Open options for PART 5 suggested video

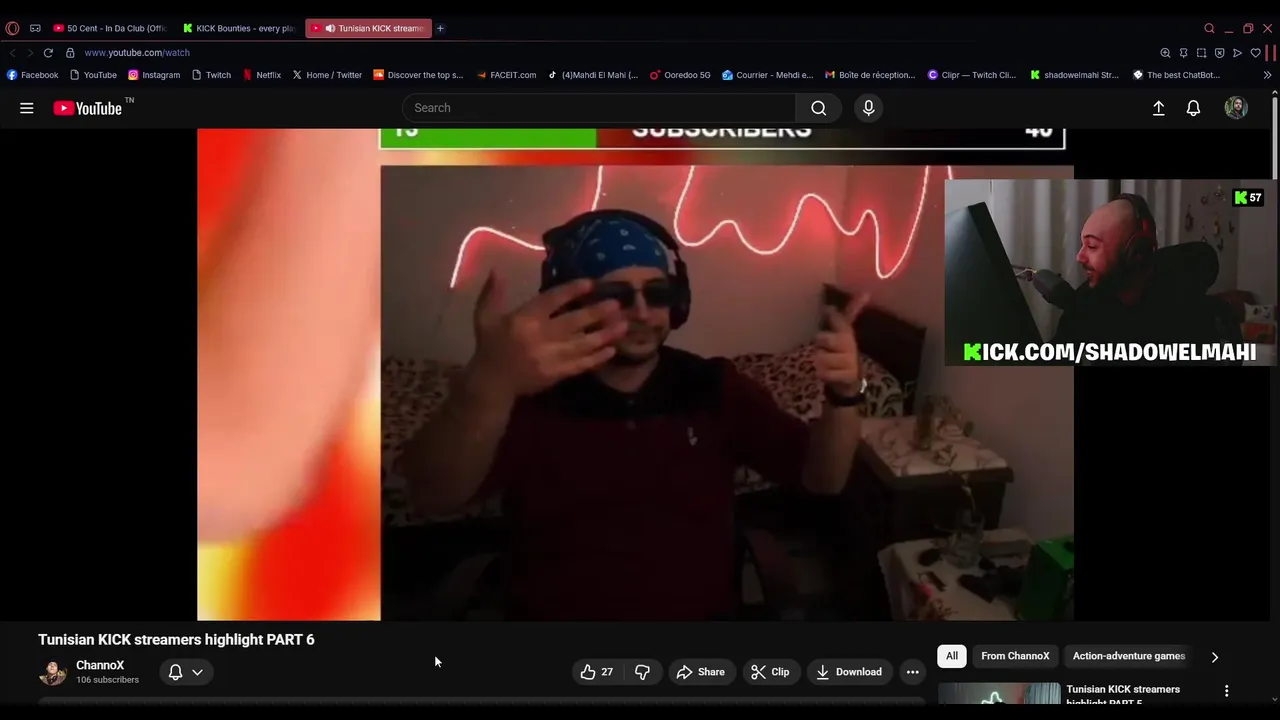[x=1226, y=690]
